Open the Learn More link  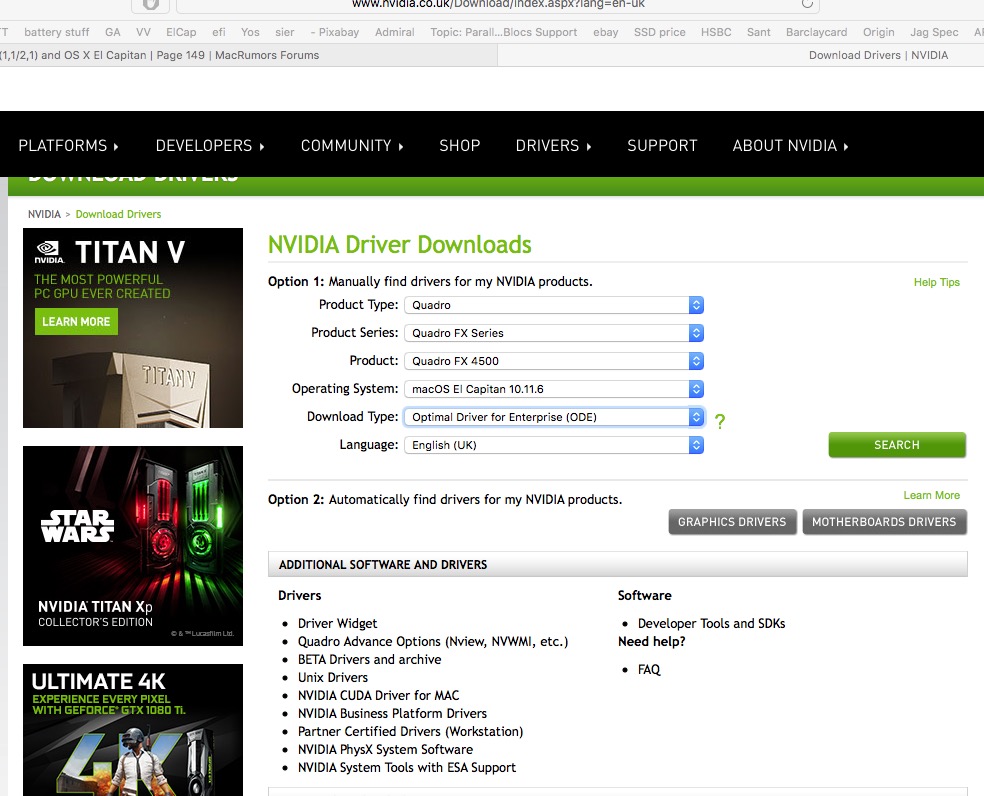[x=931, y=495]
